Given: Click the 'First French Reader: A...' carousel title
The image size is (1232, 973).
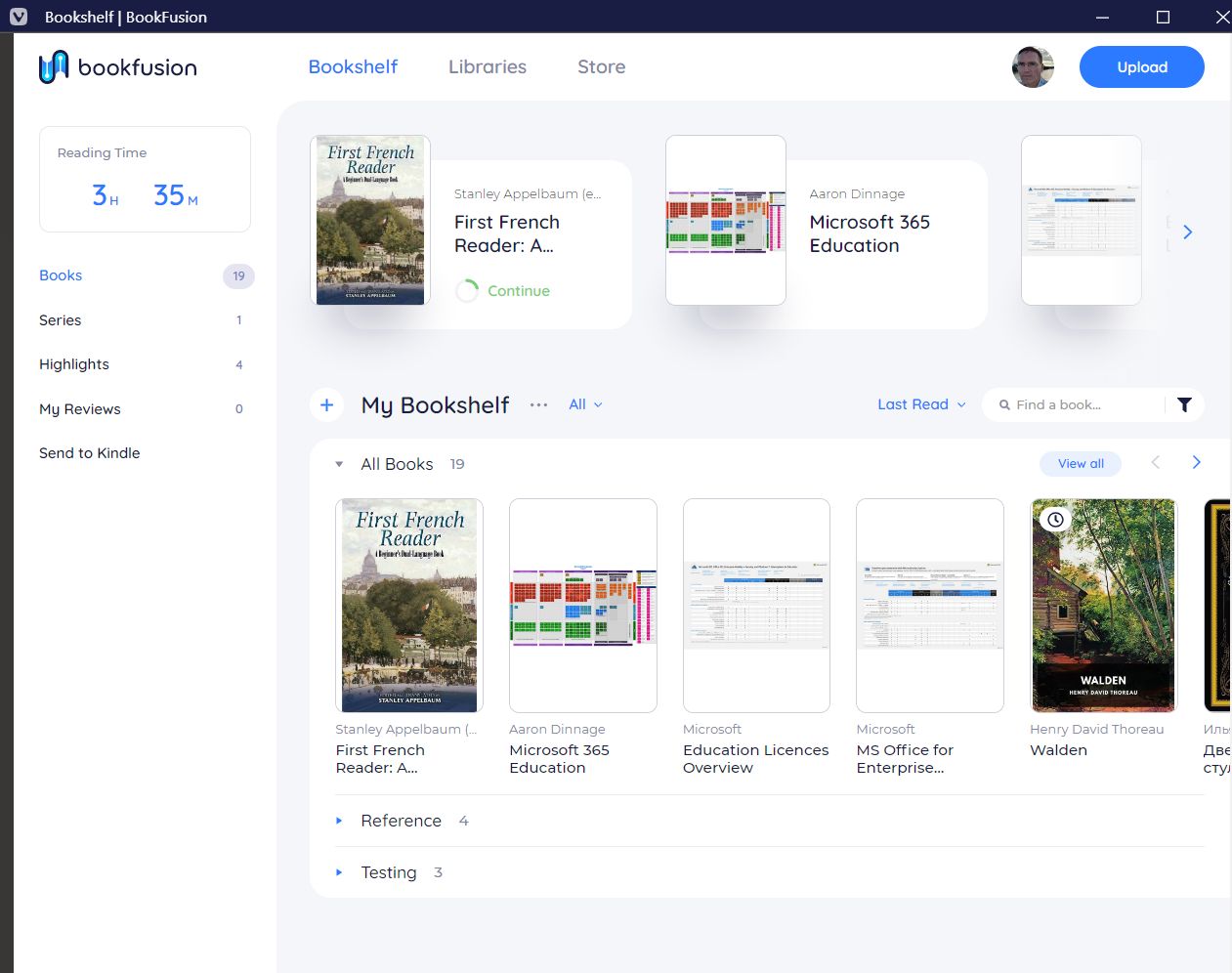Looking at the screenshot, I should pos(507,233).
